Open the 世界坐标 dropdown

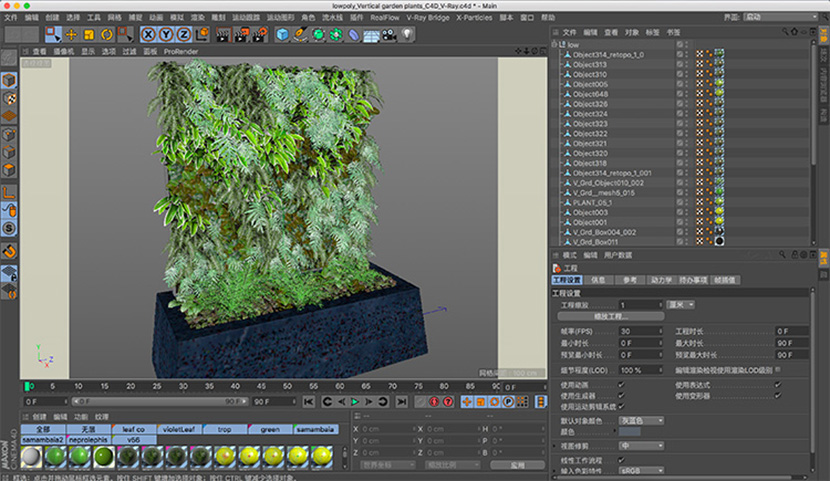click(388, 465)
